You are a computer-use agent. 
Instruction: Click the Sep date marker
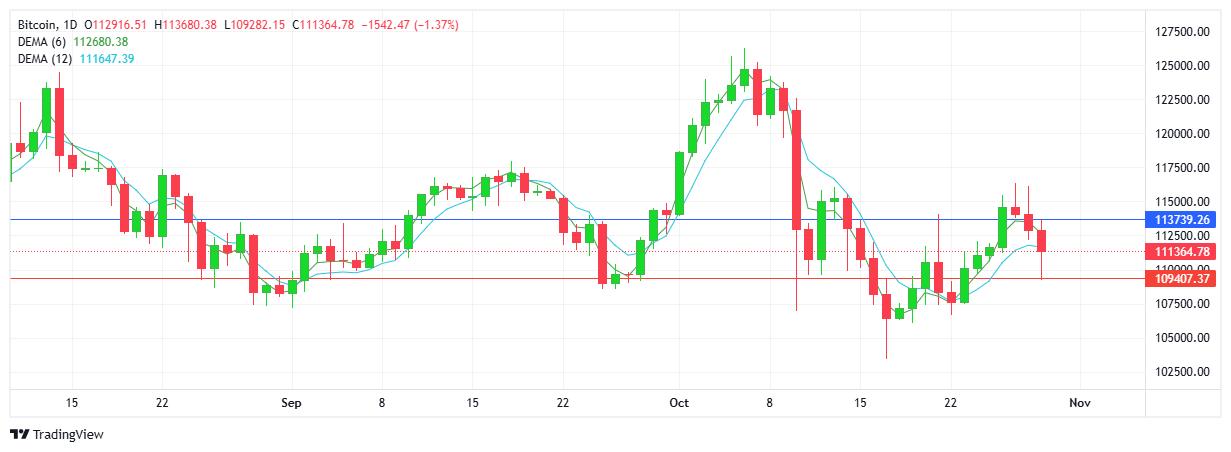[291, 403]
